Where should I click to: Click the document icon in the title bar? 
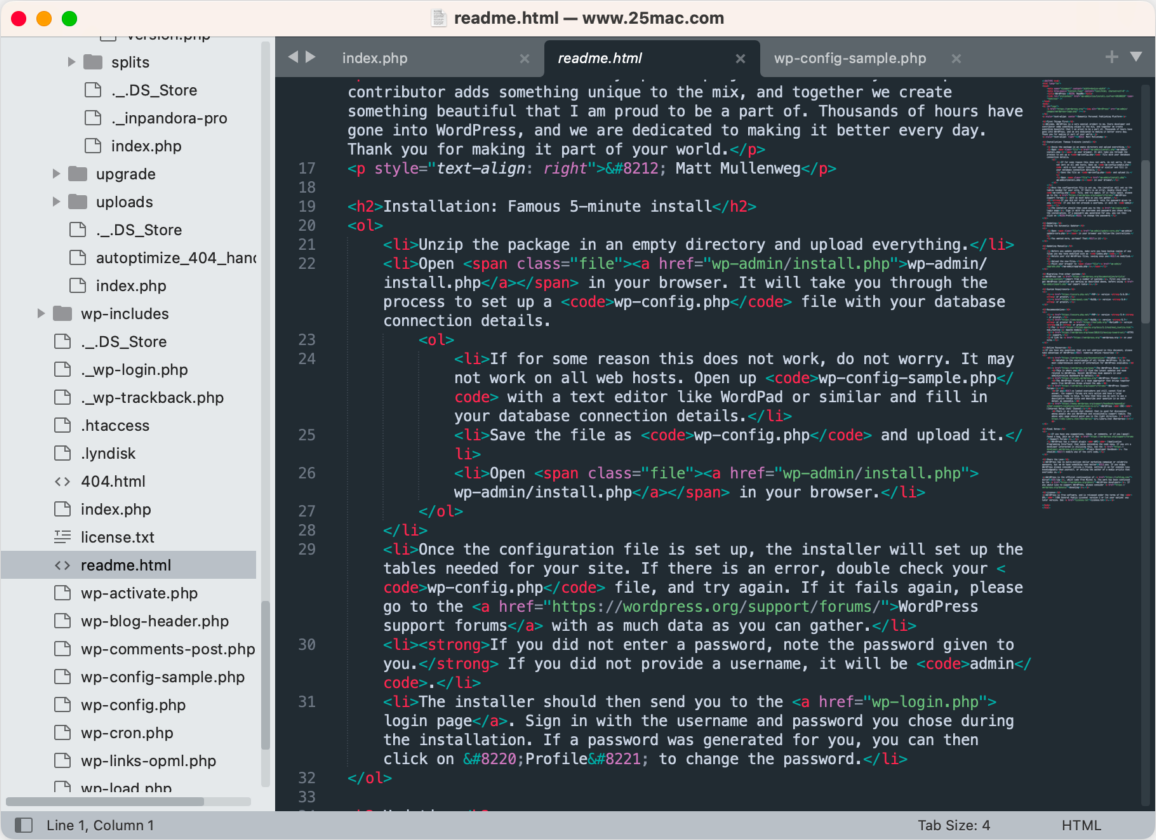439,18
